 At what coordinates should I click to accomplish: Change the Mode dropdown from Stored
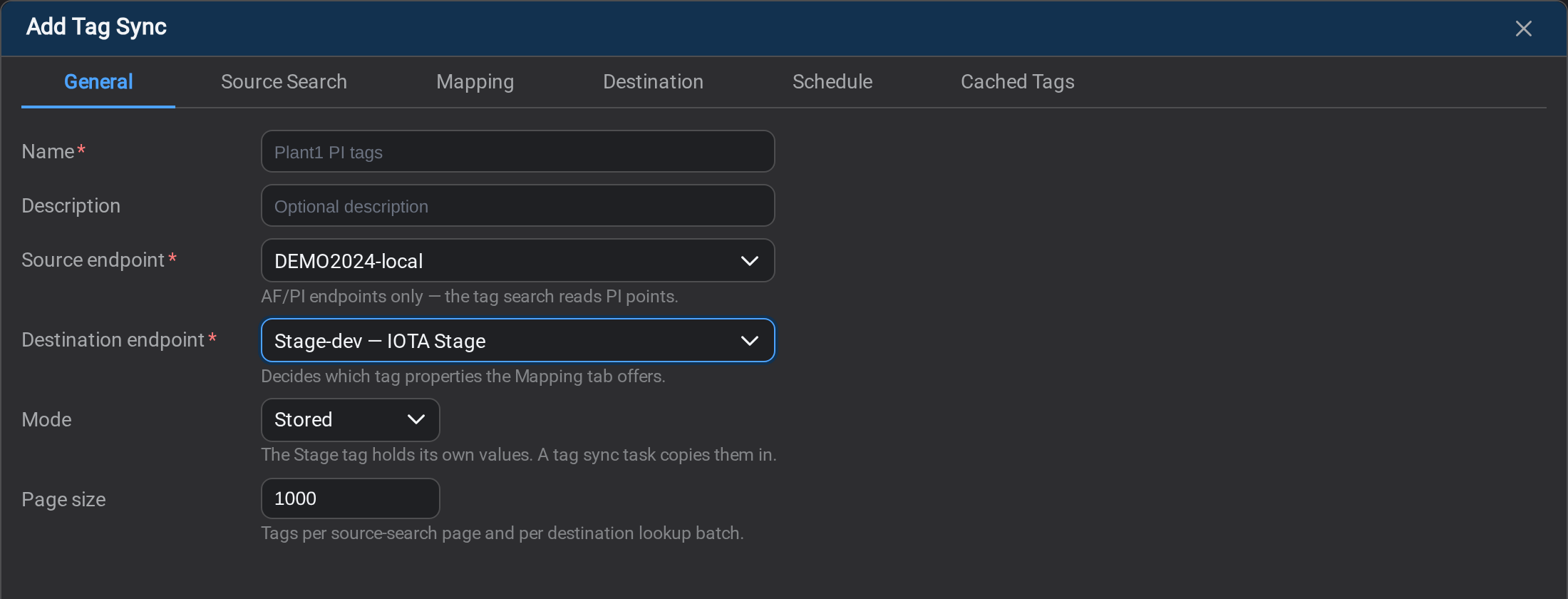point(350,419)
